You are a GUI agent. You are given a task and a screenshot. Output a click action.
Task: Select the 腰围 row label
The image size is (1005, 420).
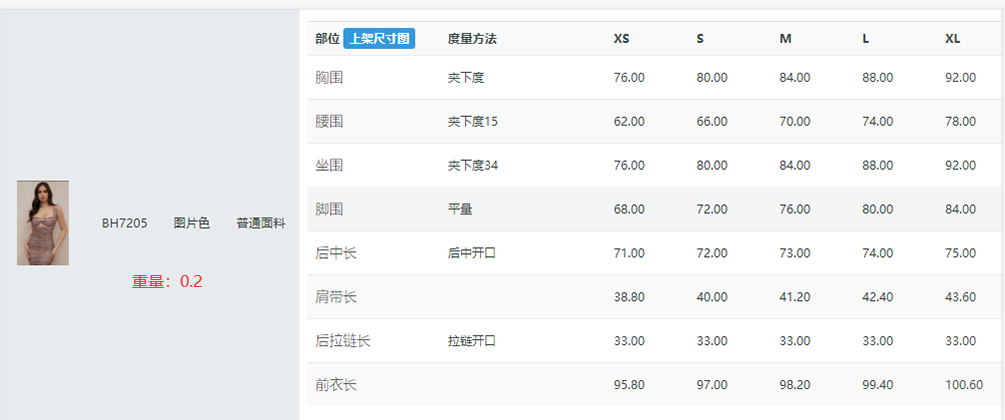(x=329, y=121)
